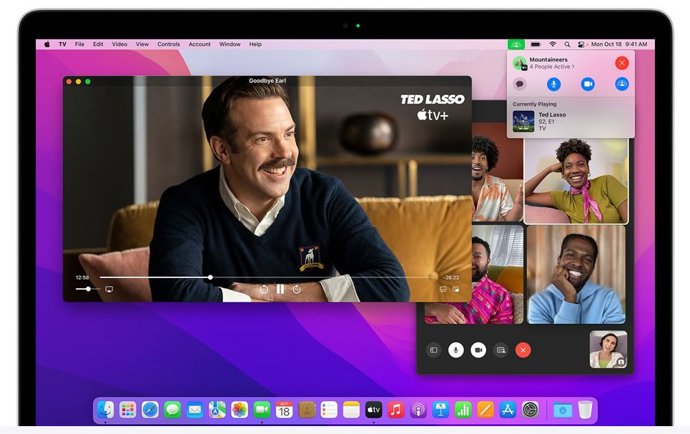Viewport: 690px width, 434px height.
Task: Open Music from the Dock
Action: pyautogui.click(x=396, y=410)
